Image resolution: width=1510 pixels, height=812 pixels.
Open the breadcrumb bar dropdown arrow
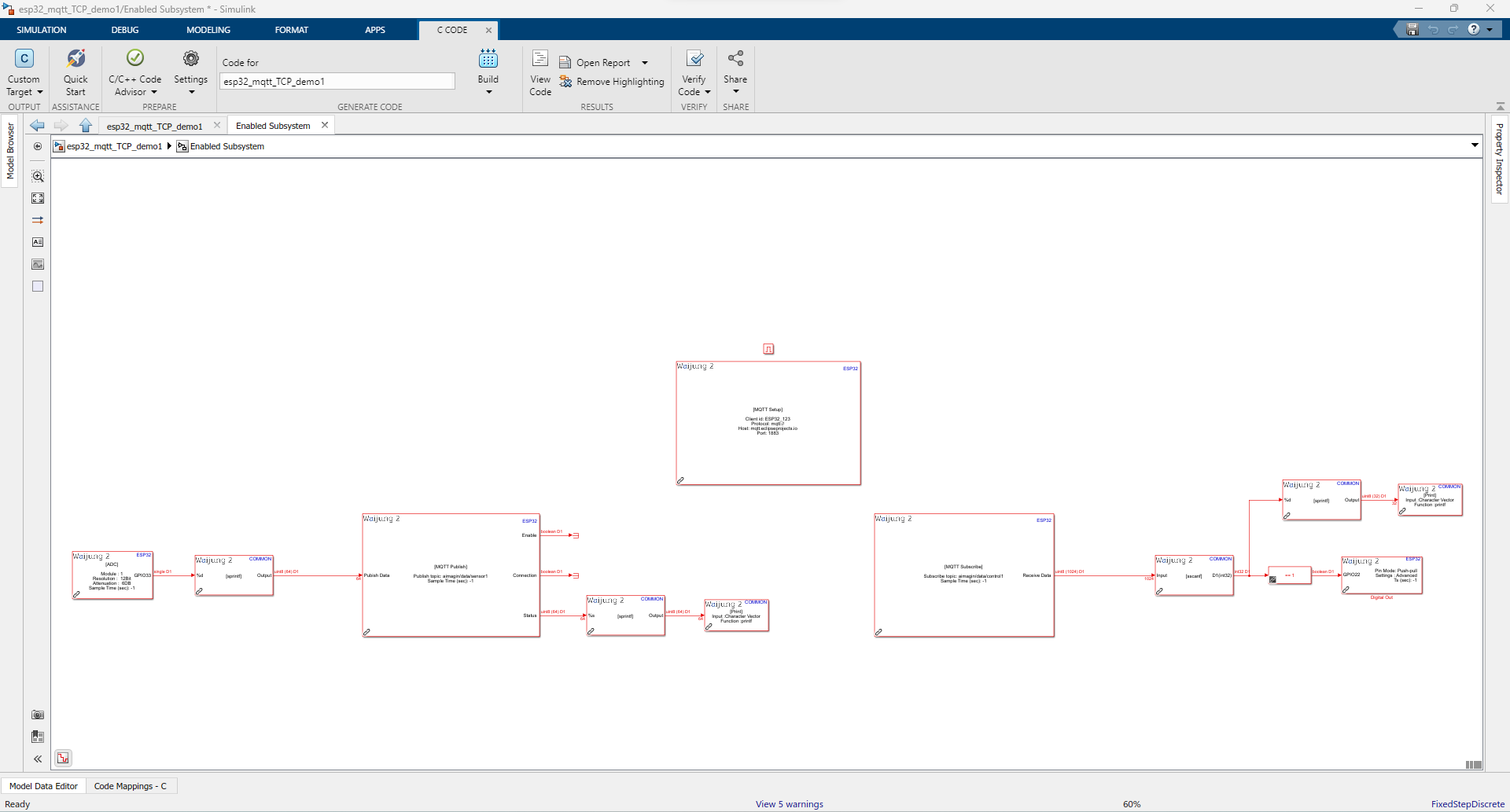[1475, 145]
